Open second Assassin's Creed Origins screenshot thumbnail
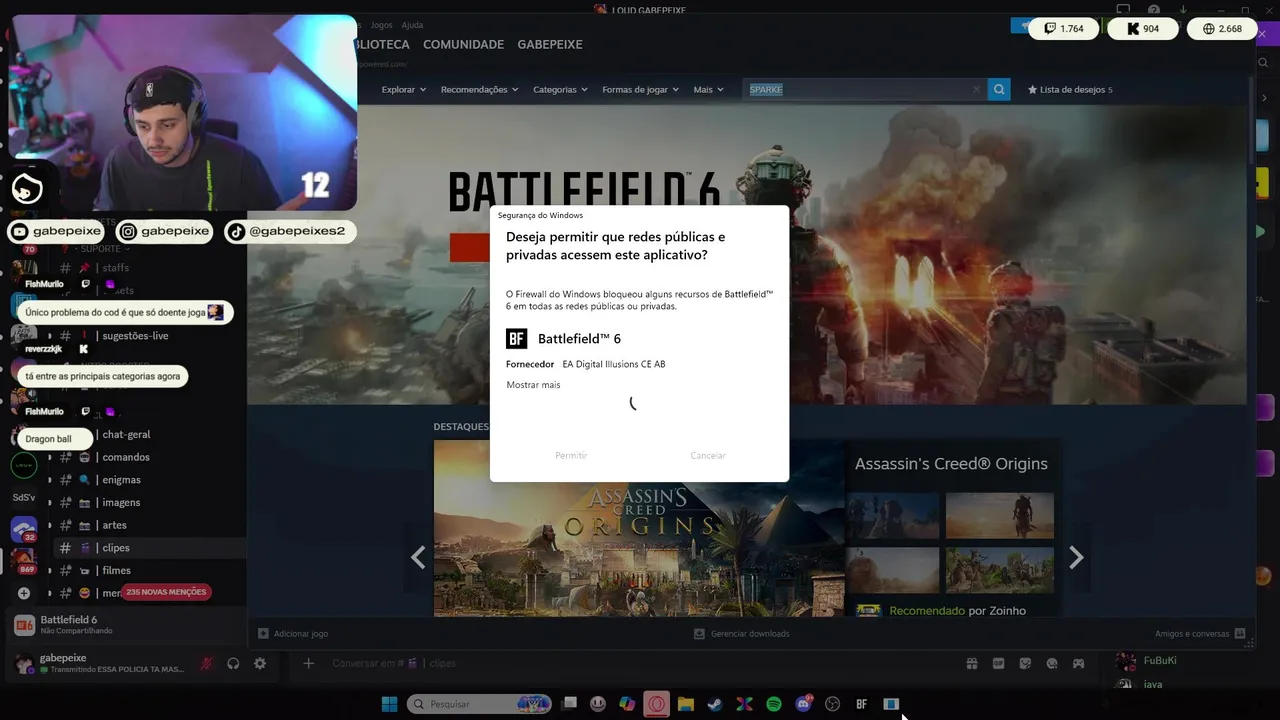1280x720 pixels. point(1000,516)
